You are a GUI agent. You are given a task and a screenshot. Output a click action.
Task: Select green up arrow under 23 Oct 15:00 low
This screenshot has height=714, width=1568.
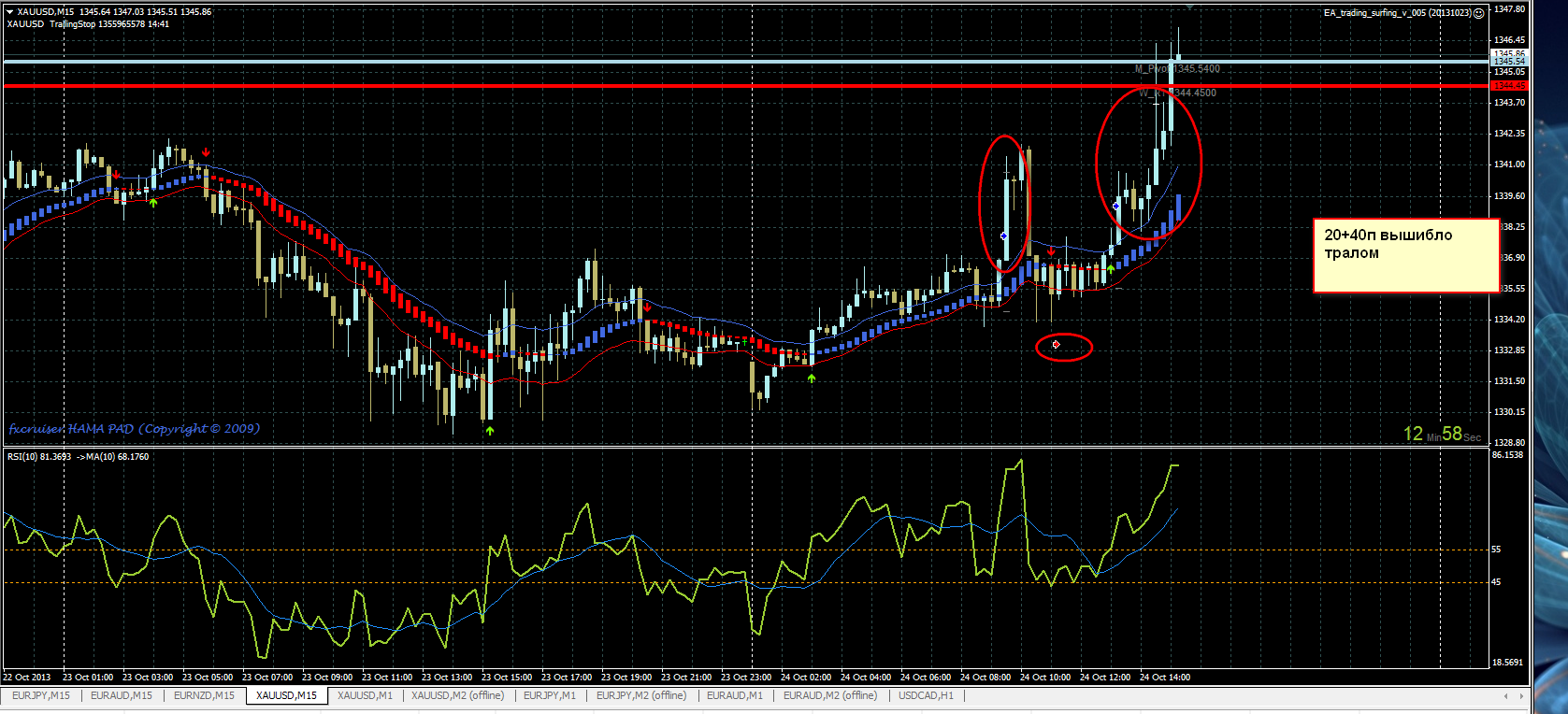pos(490,431)
